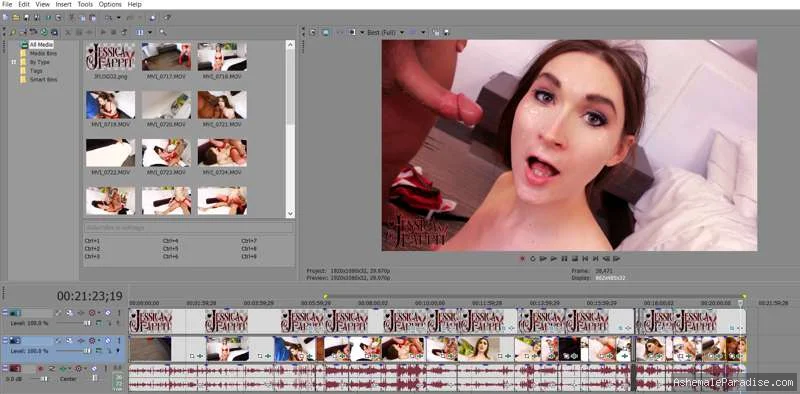The height and width of the screenshot is (394, 800).
Task: Click the timeline loop region end marker
Action: point(743,296)
